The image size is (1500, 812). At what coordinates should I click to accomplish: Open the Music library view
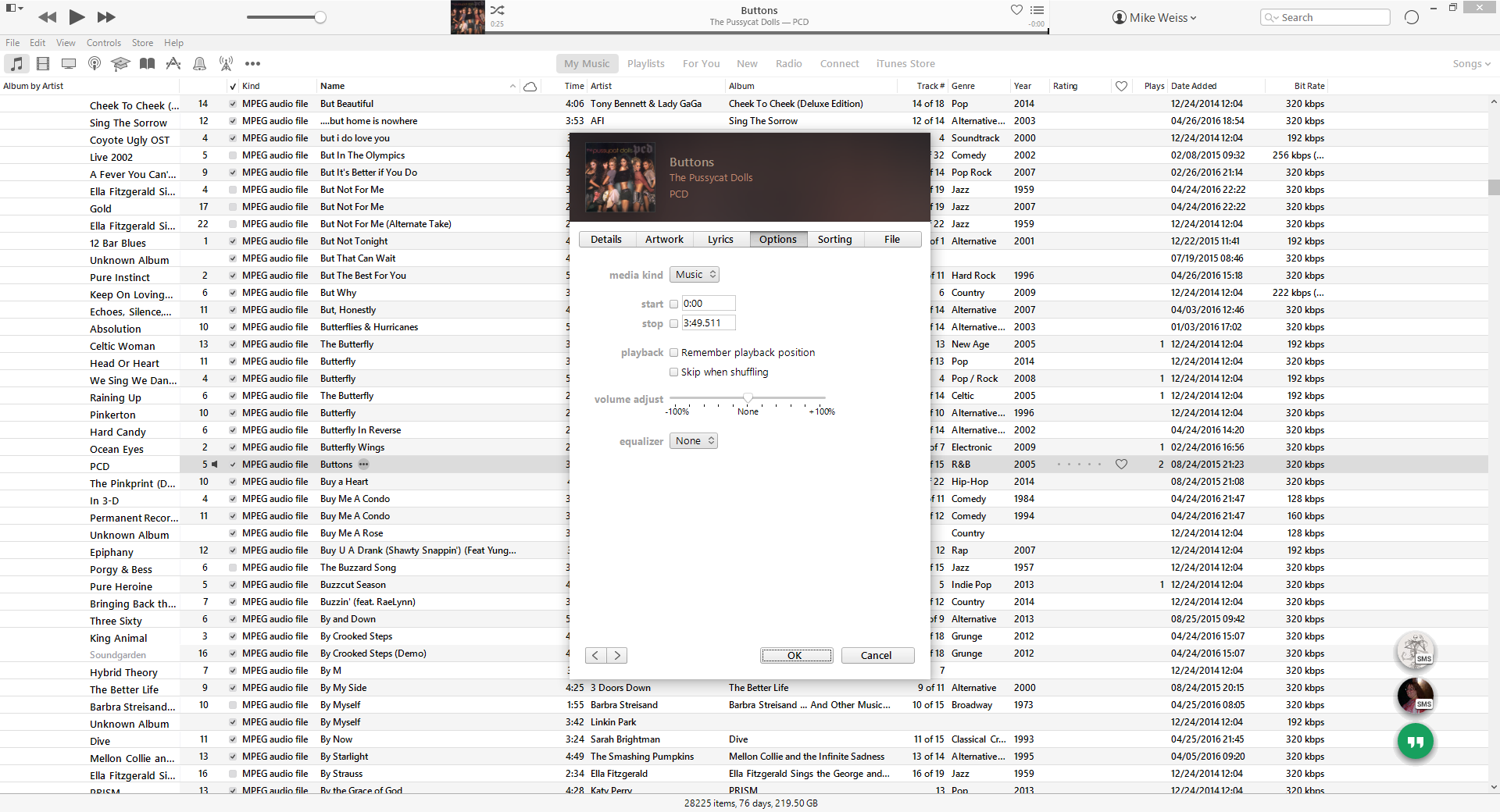[17, 63]
